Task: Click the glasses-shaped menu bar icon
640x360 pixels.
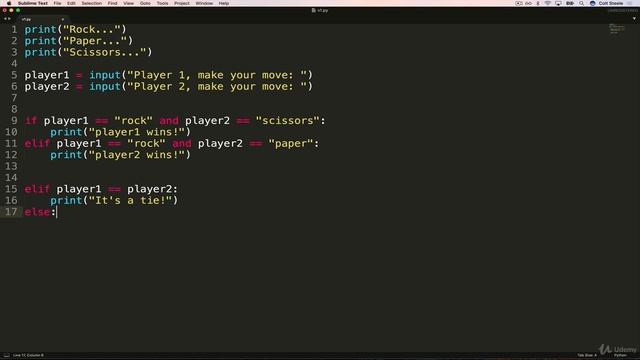Action: [x=529, y=3]
